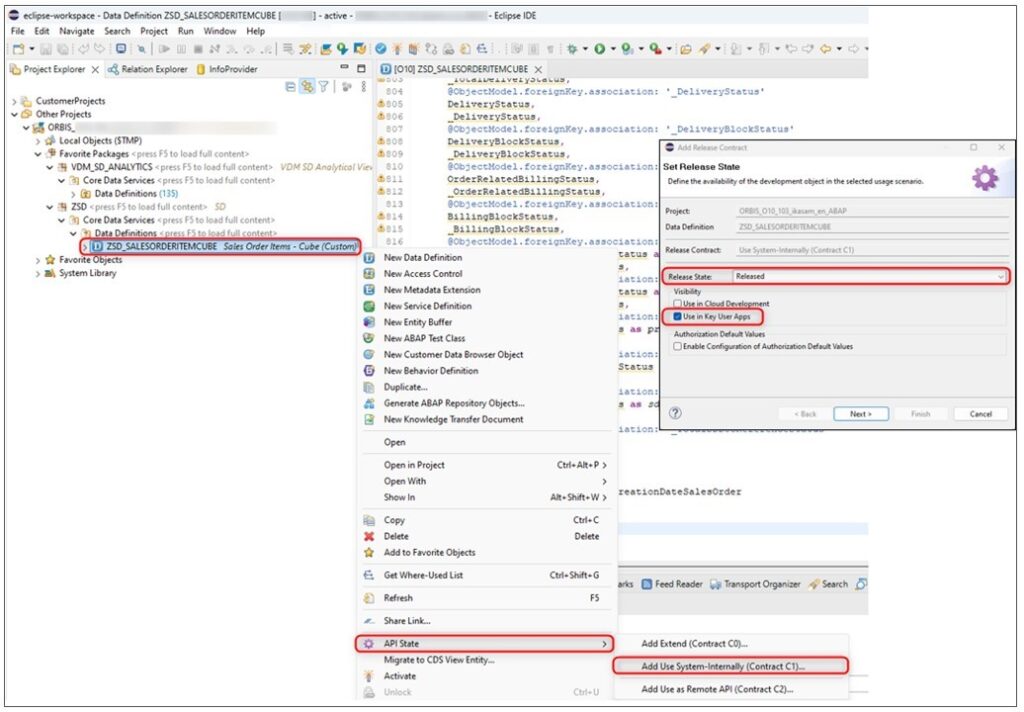Image resolution: width=1024 pixels, height=712 pixels.
Task: Click the New wizard toolbar icon
Action: (x=18, y=49)
